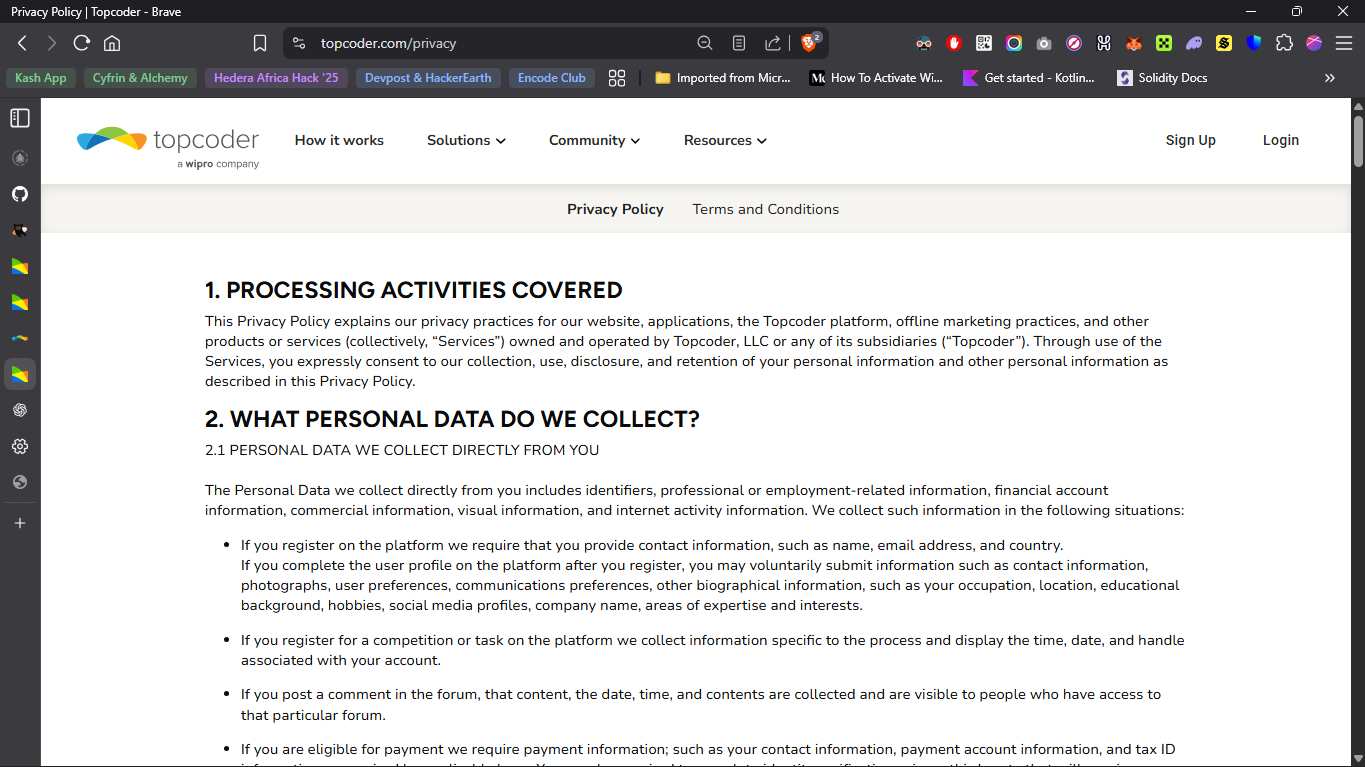Open the browser Extensions puzzle icon
The height and width of the screenshot is (767, 1365).
[x=1284, y=43]
